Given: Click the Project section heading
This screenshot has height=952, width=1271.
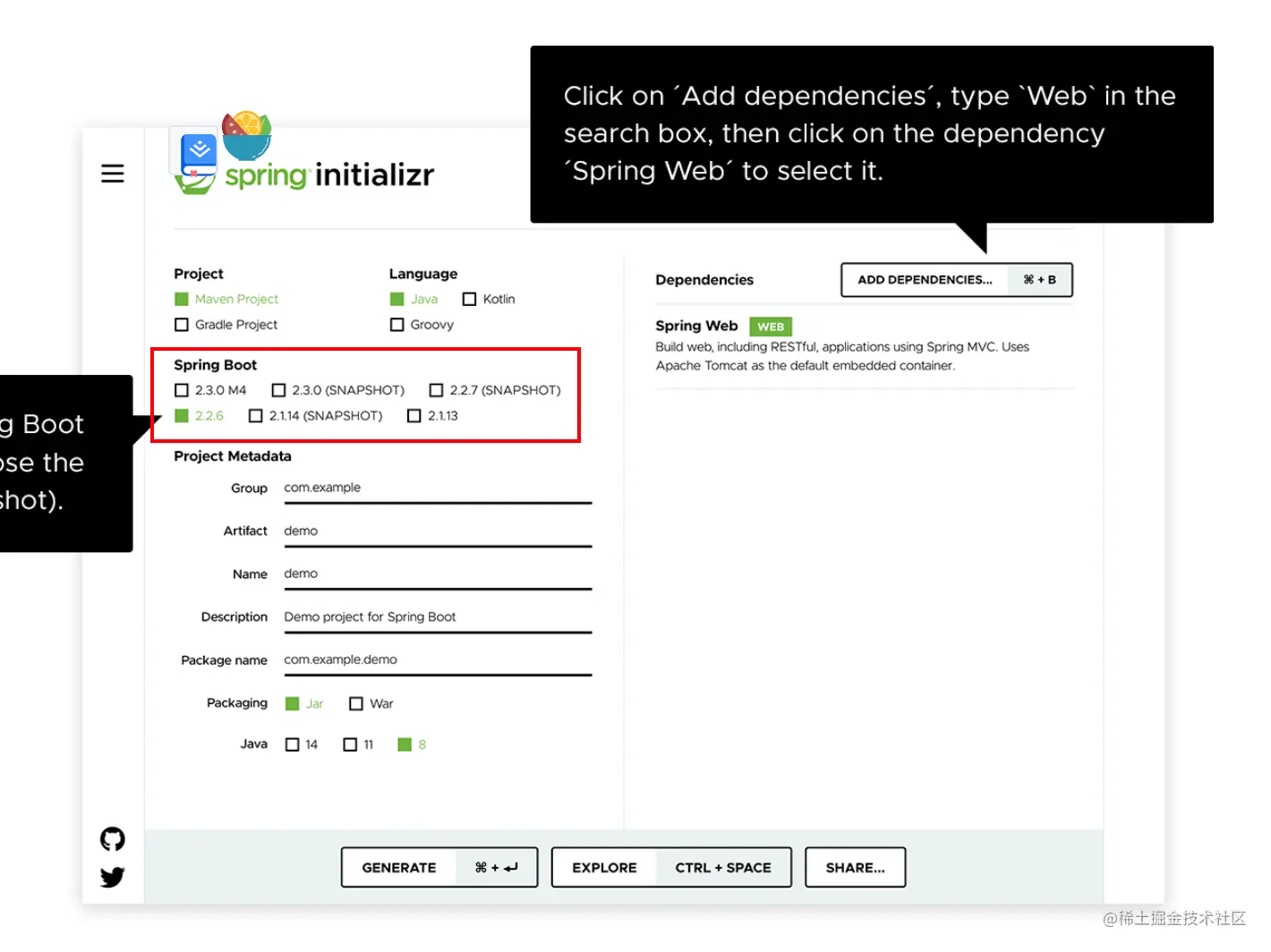Looking at the screenshot, I should [199, 274].
